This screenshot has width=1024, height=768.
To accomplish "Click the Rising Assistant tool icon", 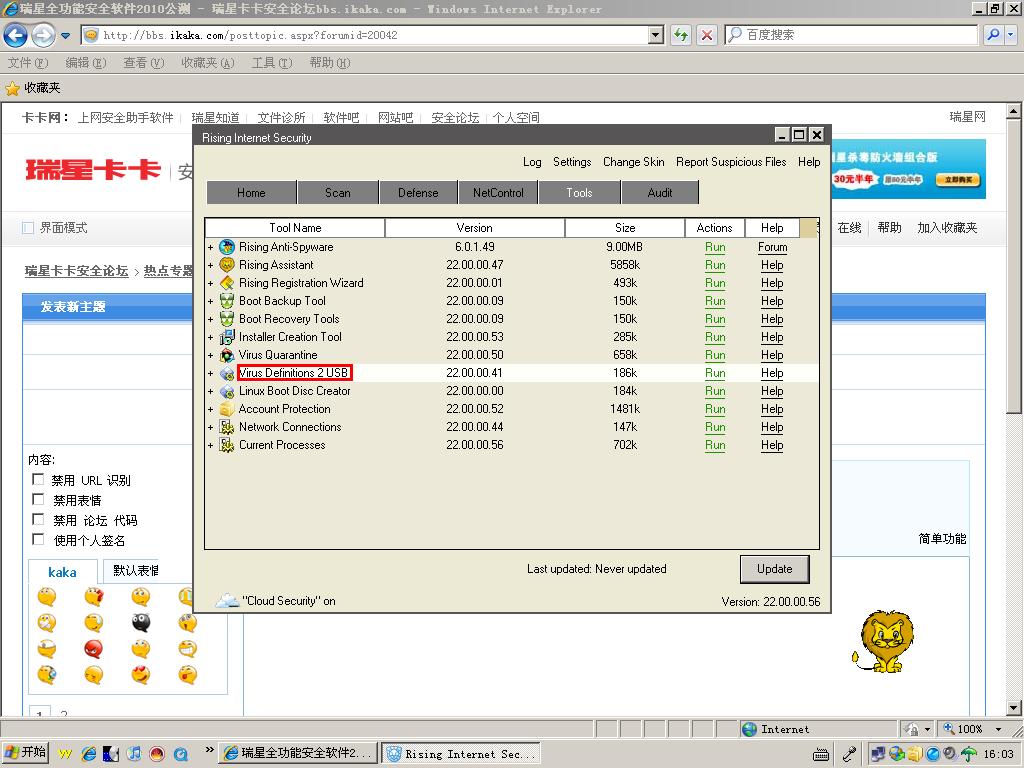I will (227, 265).
